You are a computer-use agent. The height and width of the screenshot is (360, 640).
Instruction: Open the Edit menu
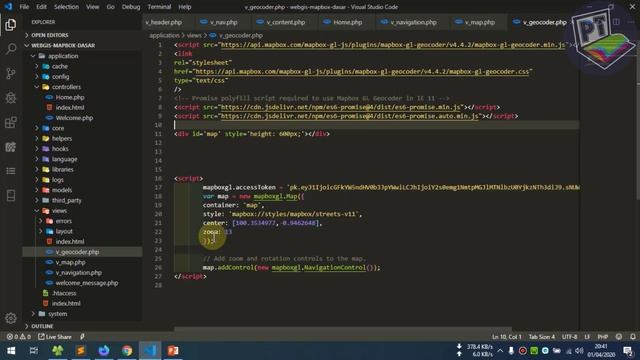coord(41,7)
